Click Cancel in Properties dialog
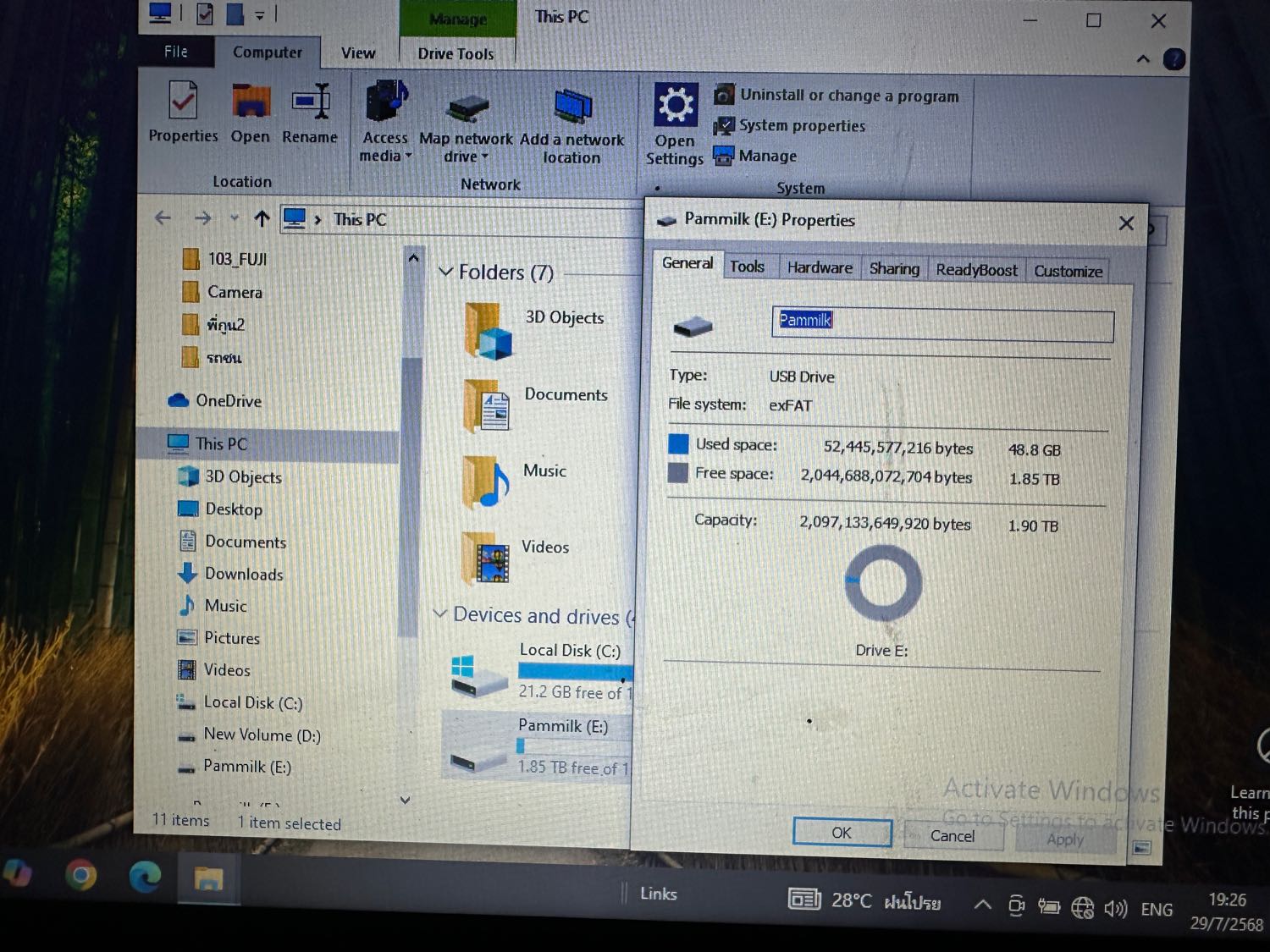The image size is (1270, 952). (x=952, y=836)
